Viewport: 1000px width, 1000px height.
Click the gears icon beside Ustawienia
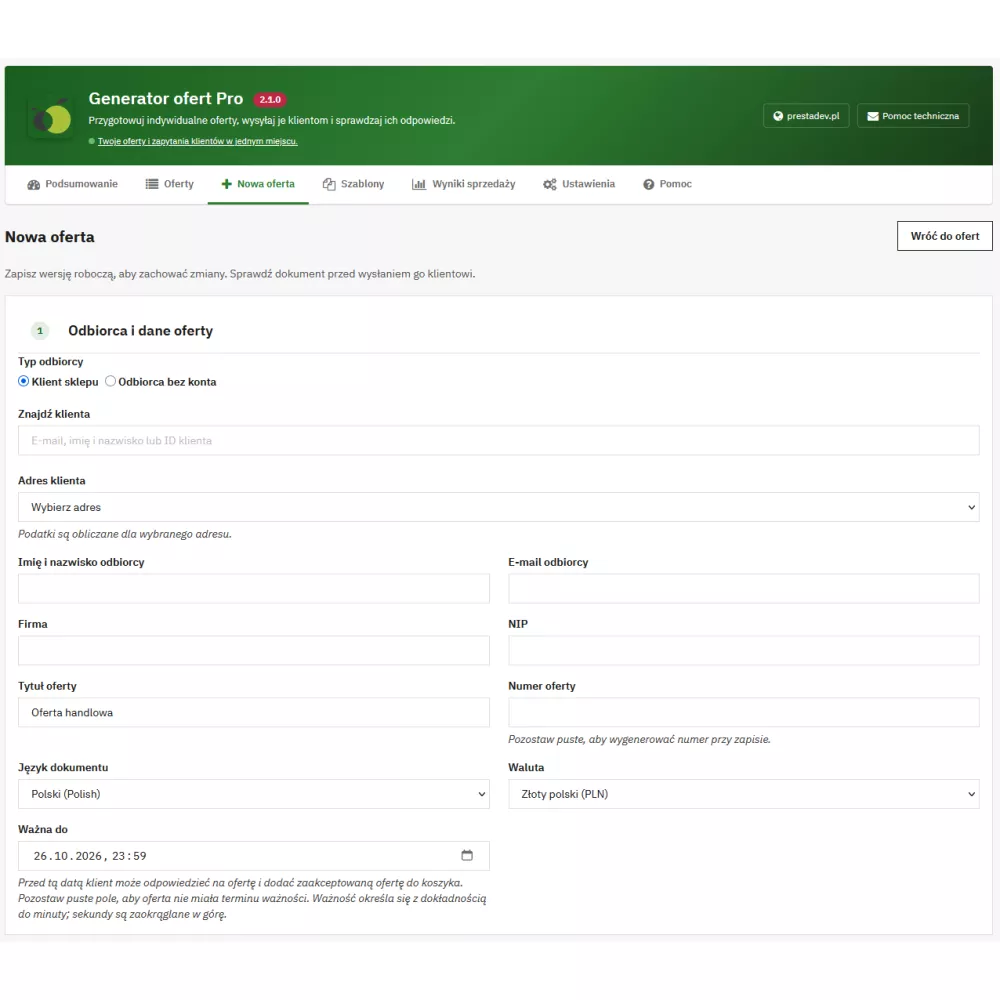(x=550, y=184)
